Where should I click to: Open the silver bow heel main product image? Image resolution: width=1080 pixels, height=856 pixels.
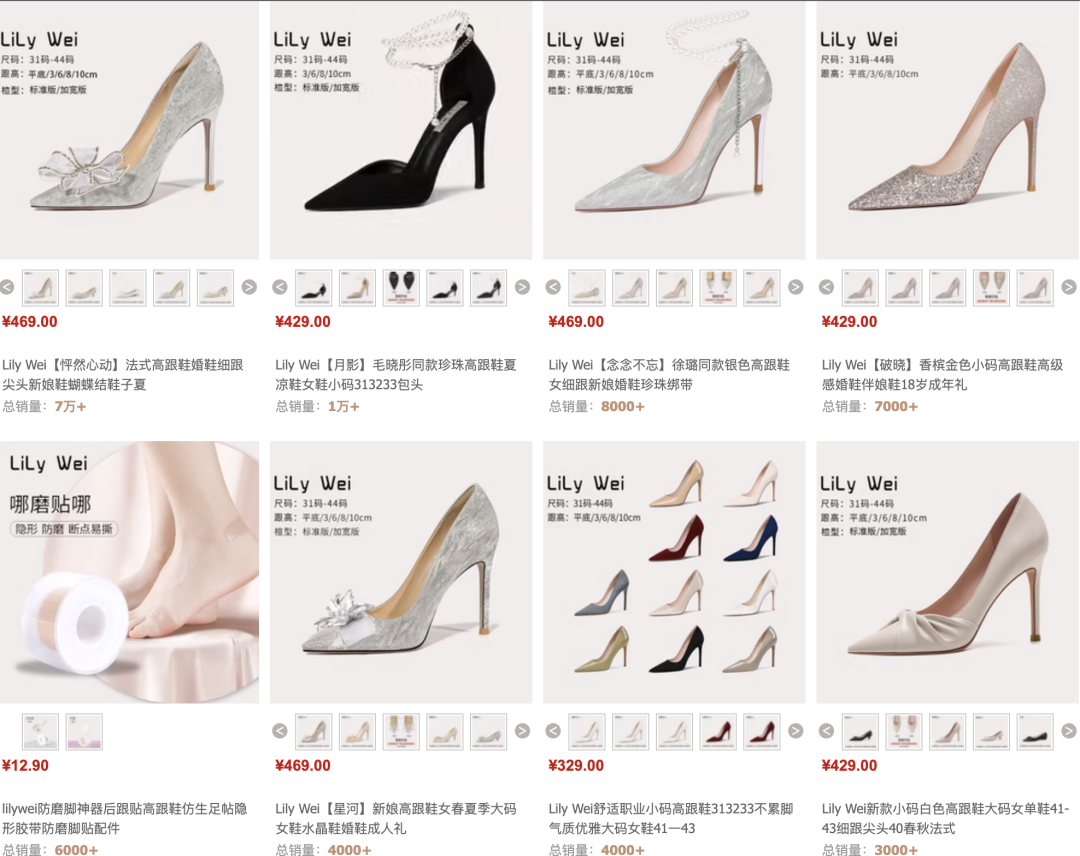(129, 130)
